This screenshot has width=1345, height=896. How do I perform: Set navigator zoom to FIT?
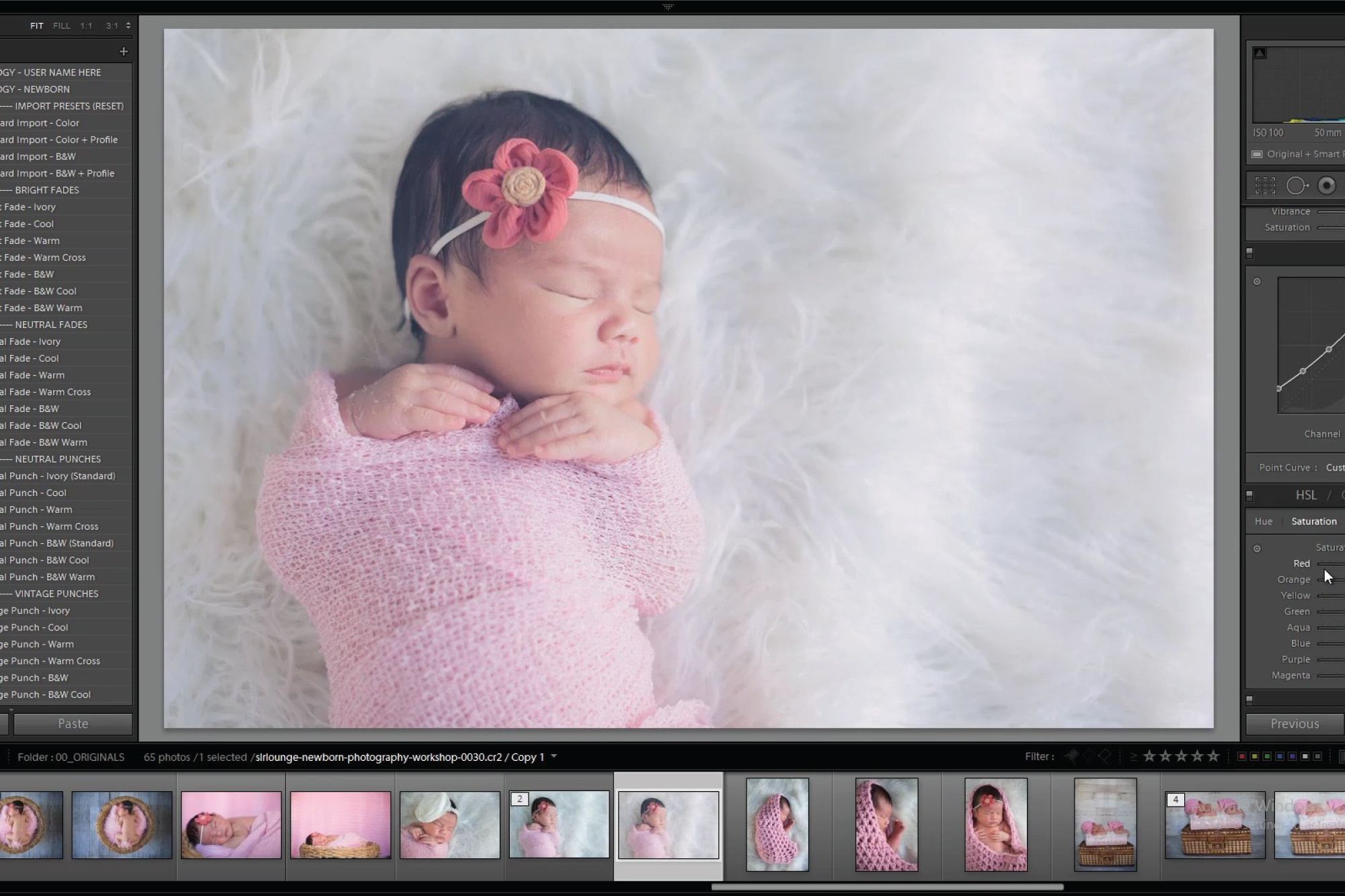[37, 26]
